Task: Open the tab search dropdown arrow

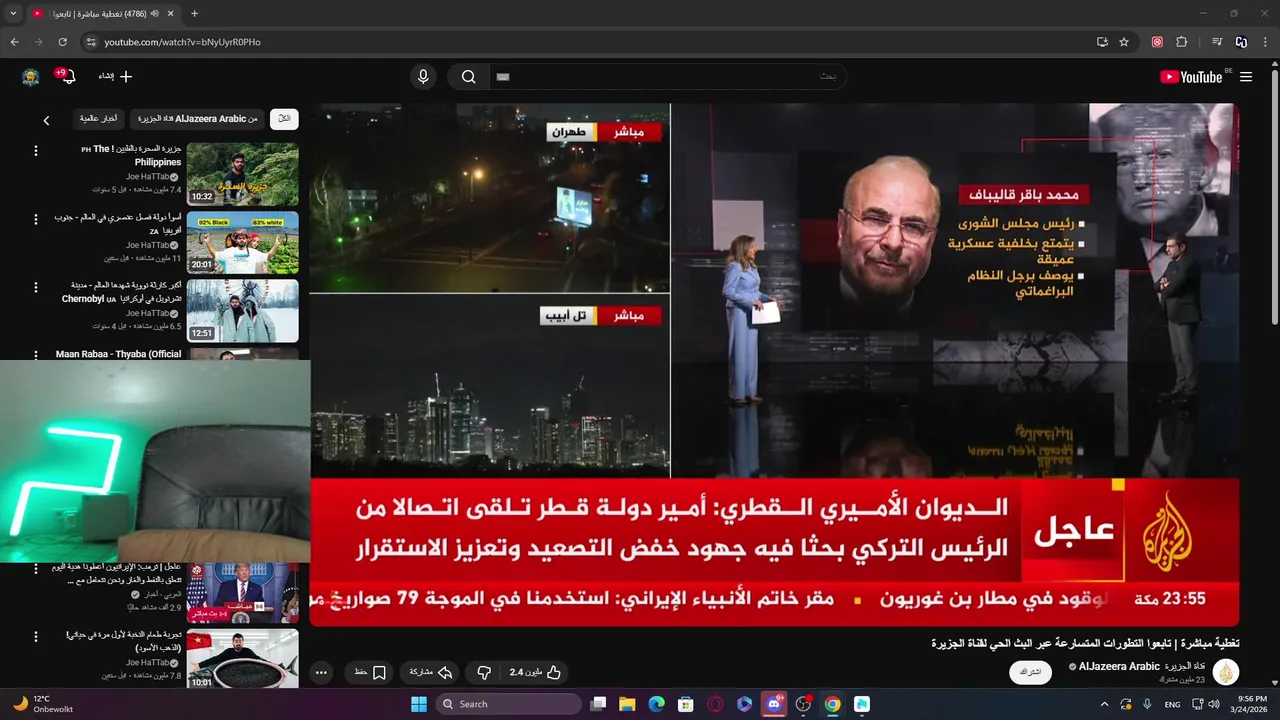Action: 13,14
